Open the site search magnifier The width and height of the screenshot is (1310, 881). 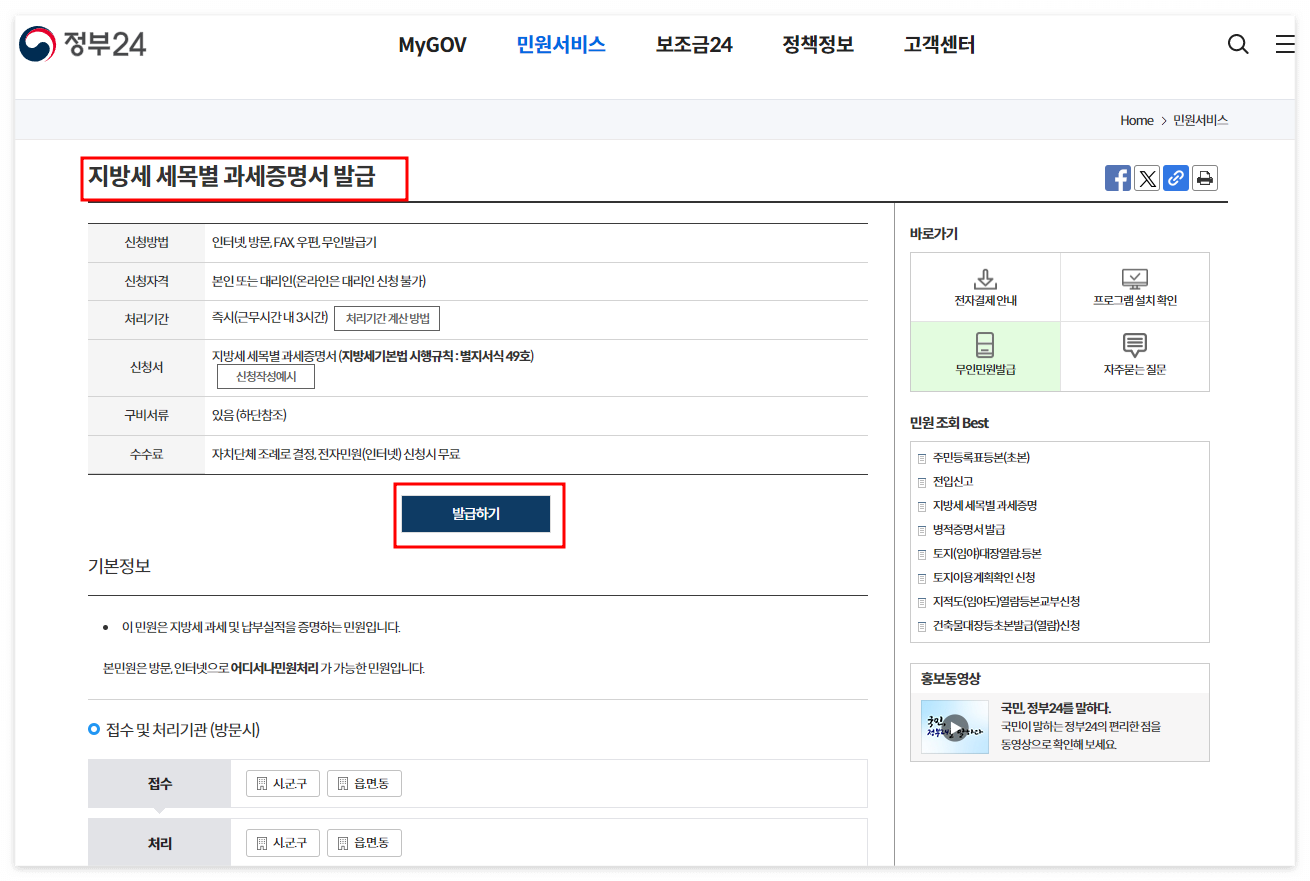[1238, 44]
